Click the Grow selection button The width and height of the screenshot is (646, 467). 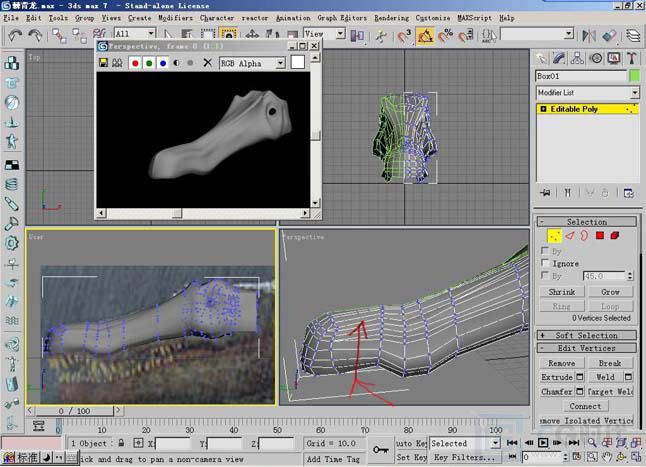(610, 292)
